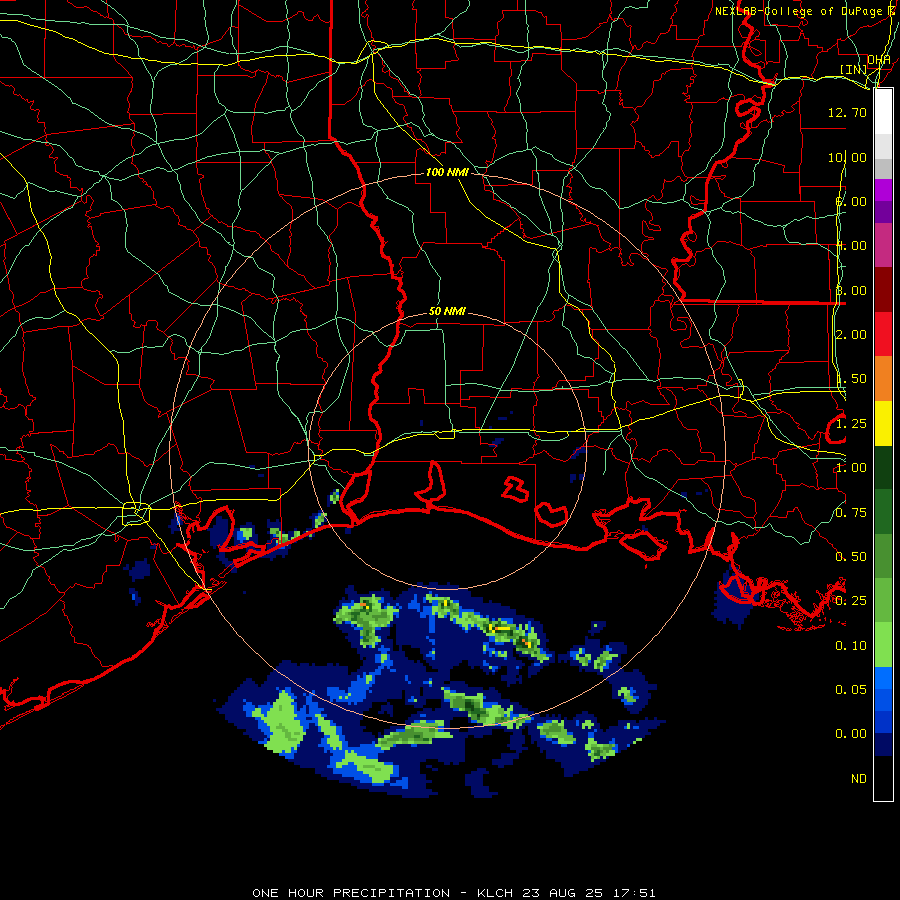Click the 0.50 legend value
Screen dimensions: 900x900
point(851,557)
